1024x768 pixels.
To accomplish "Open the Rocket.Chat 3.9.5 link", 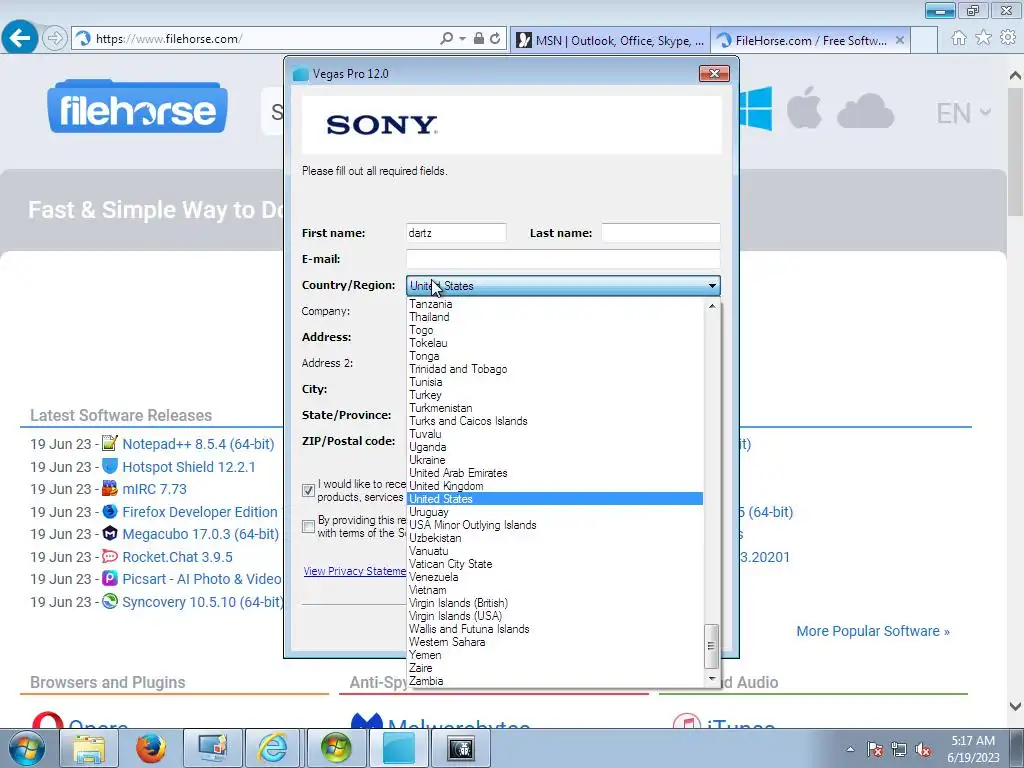I will click(x=177, y=557).
